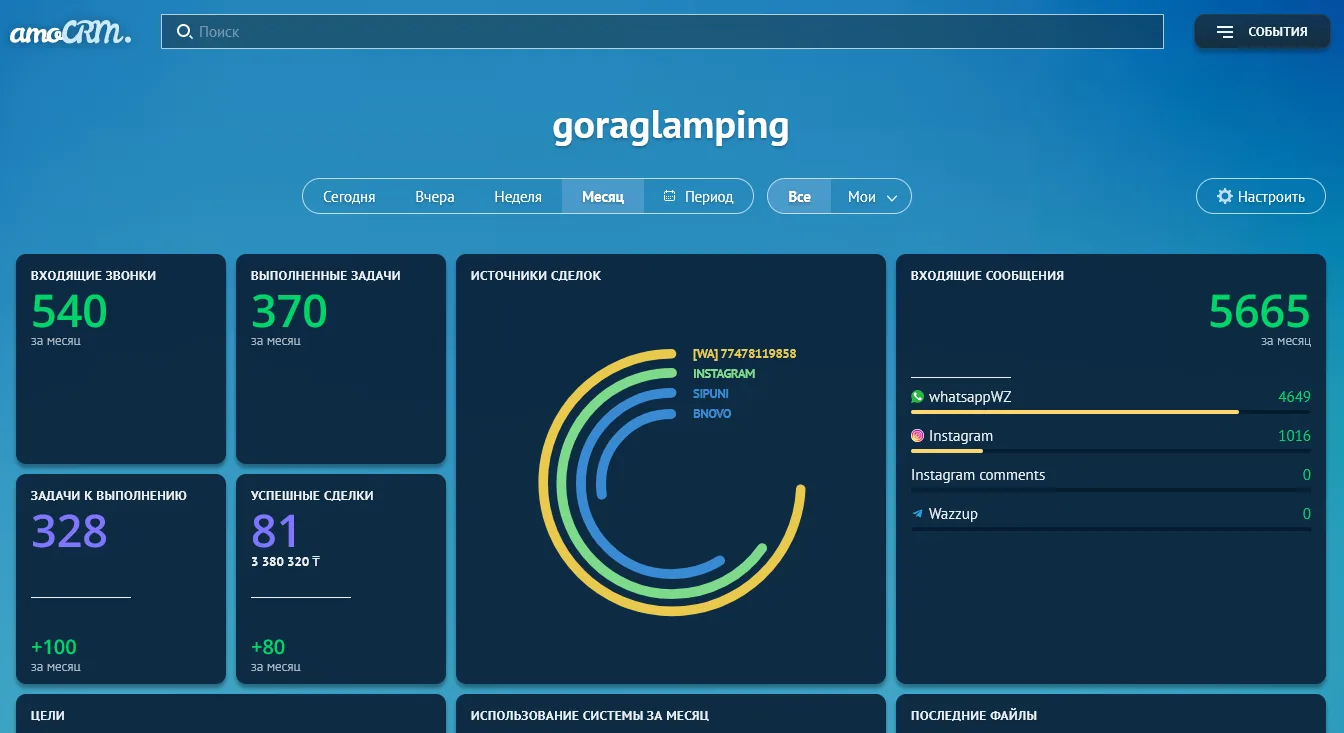Toggle the Все users filter
Viewport: 1344px width, 733px height.
pyautogui.click(x=799, y=197)
